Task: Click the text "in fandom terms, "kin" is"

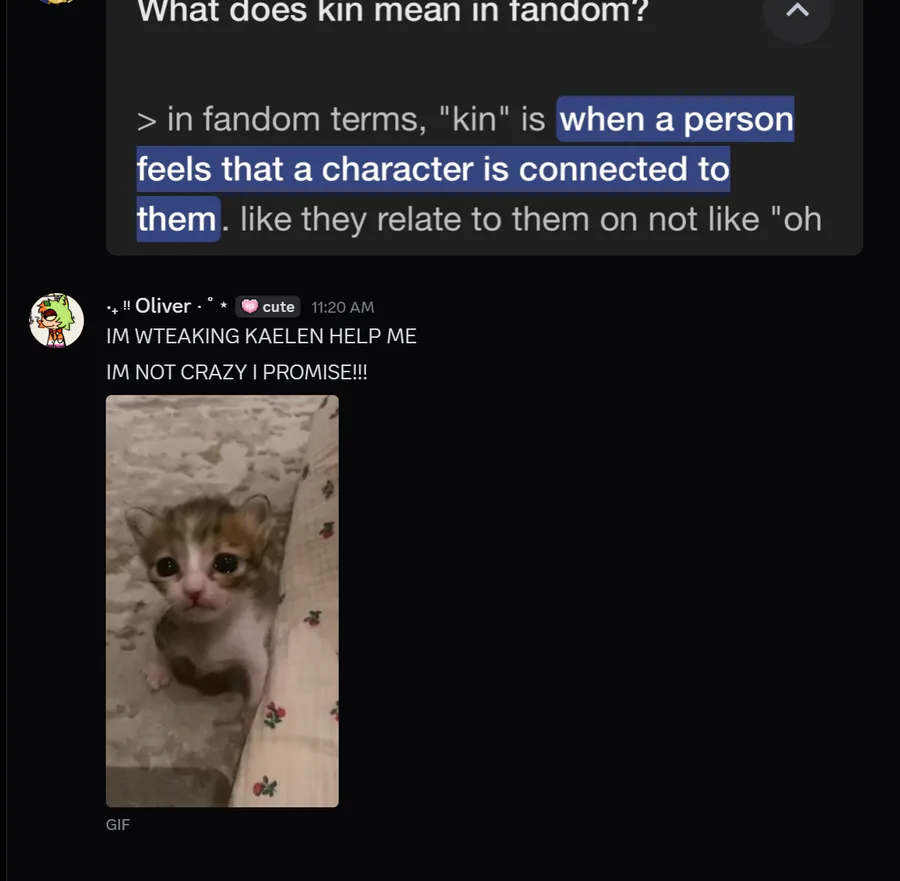Action: click(355, 120)
